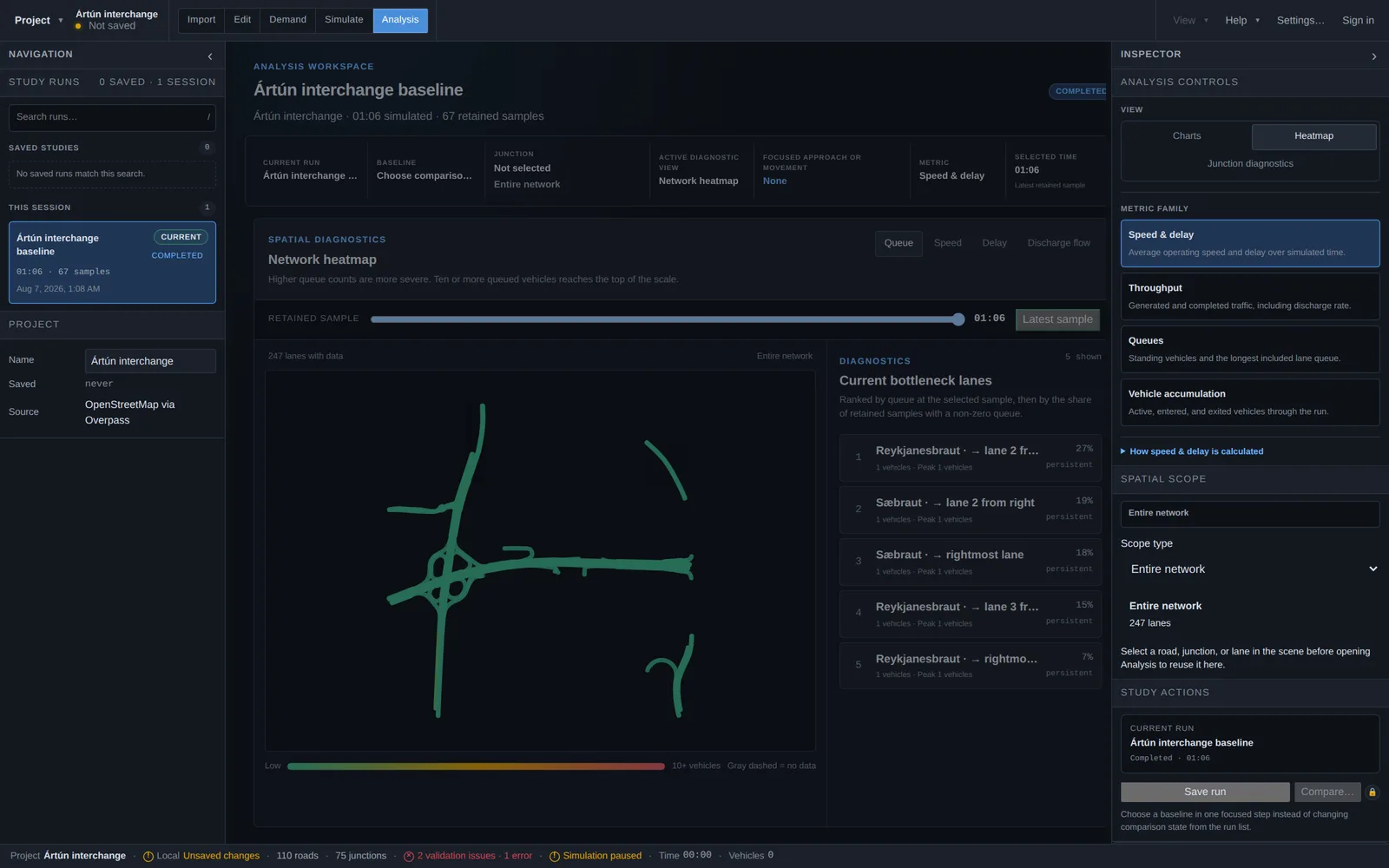Collapse the Inspector panel chevron
This screenshot has height=868, width=1389.
[1373, 56]
